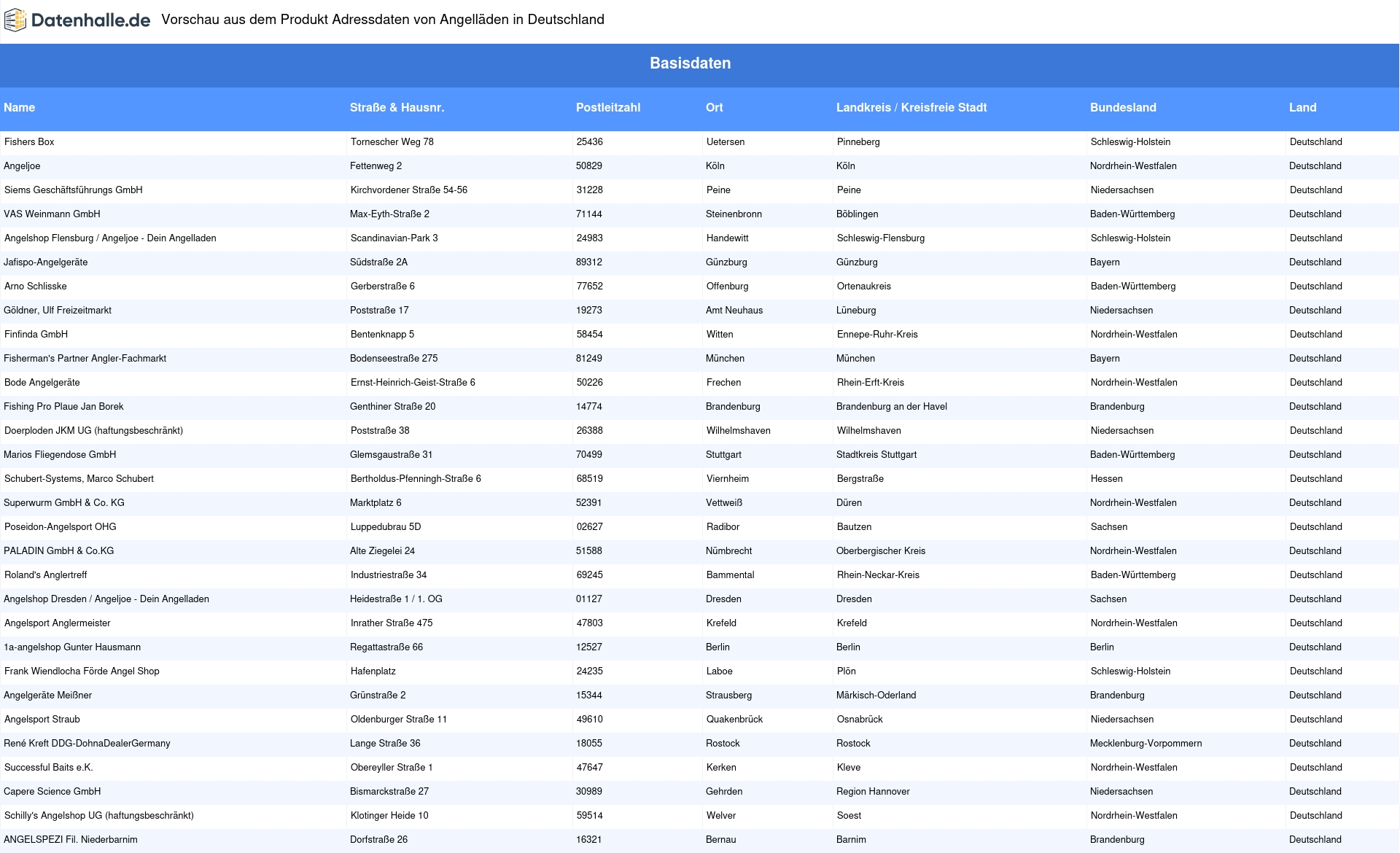Screen dimensions: 1400x853
Task: Click the Schleswig-Flensburg district cell
Action: (881, 238)
